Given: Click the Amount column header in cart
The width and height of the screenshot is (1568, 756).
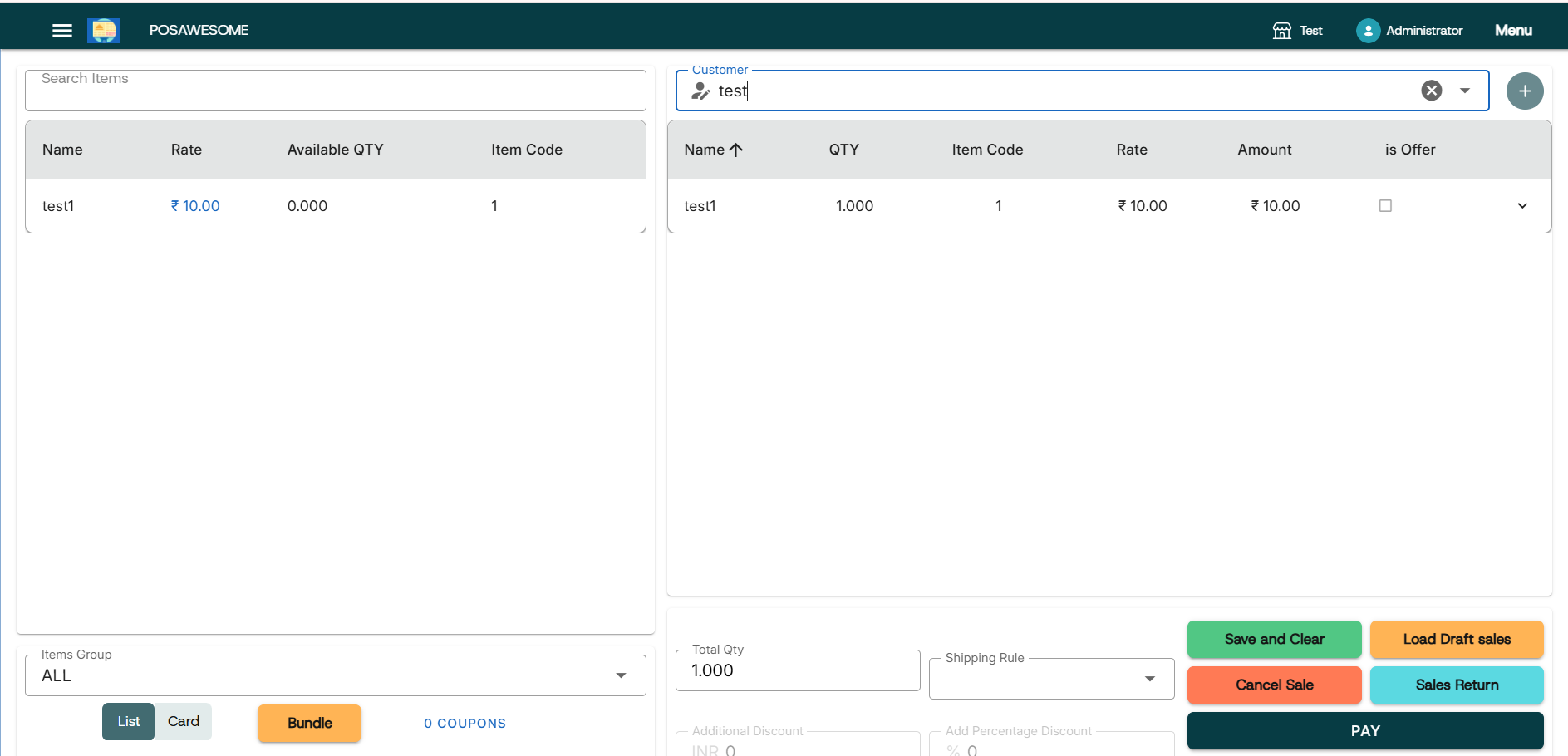Looking at the screenshot, I should [x=1265, y=150].
